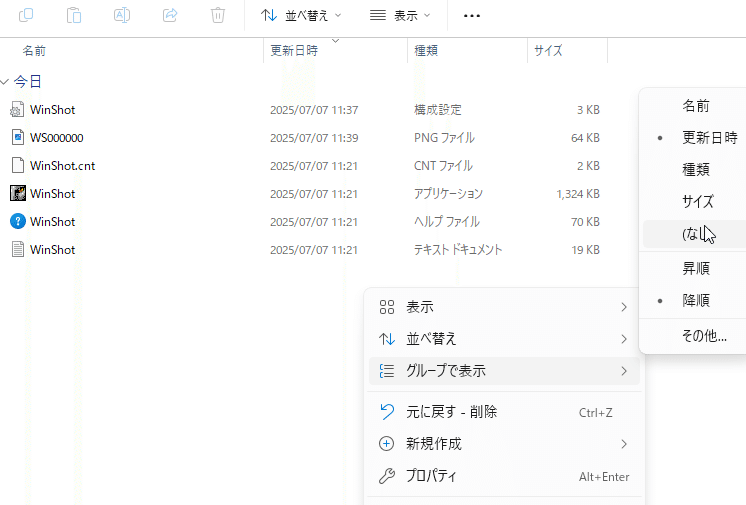Collapse the 今日 group chevron

point(5,82)
